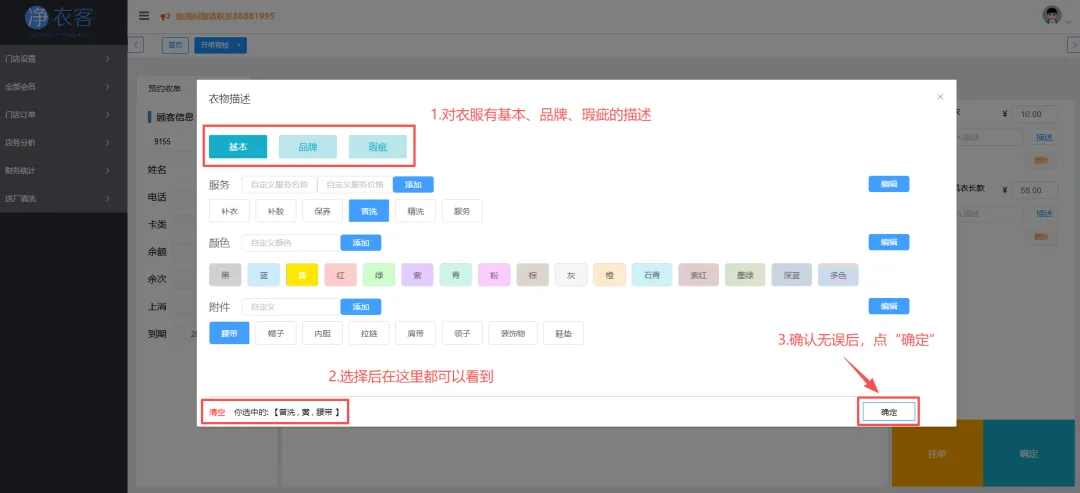Toggle the 装饰物 accessory option
The image size is (1080, 493).
pos(512,333)
